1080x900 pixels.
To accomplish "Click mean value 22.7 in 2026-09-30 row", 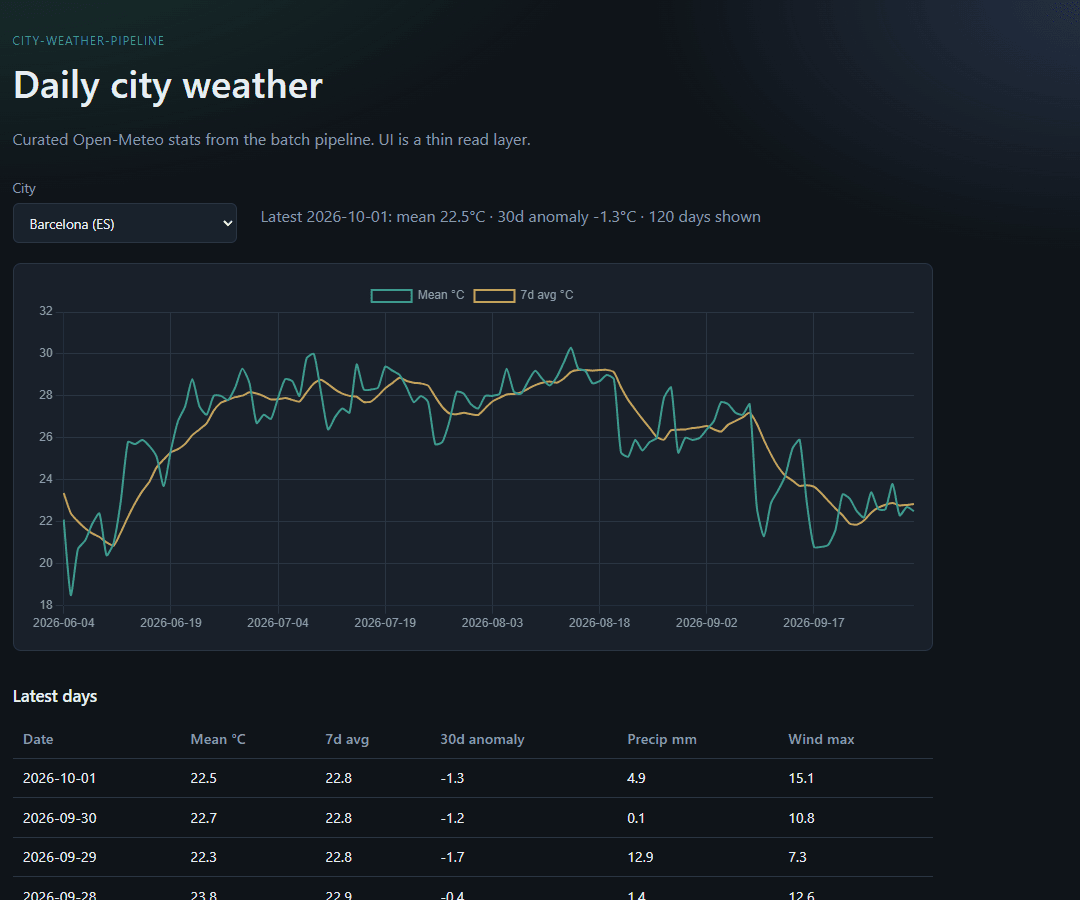I will click(x=203, y=818).
